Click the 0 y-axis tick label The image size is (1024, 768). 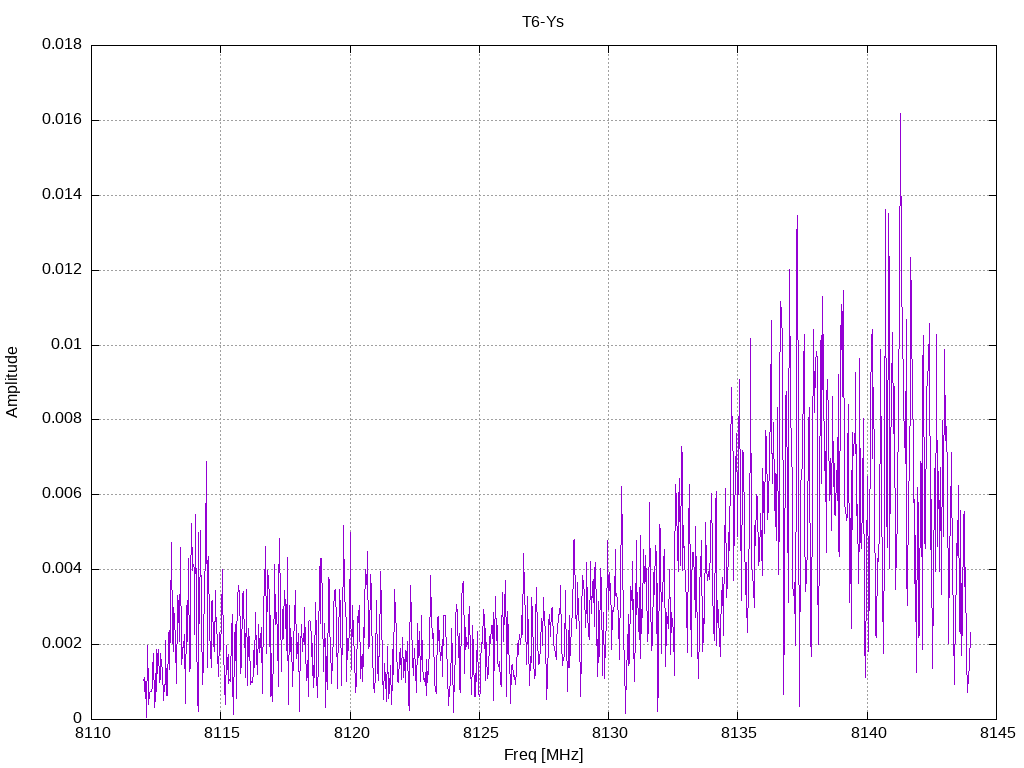tap(77, 718)
